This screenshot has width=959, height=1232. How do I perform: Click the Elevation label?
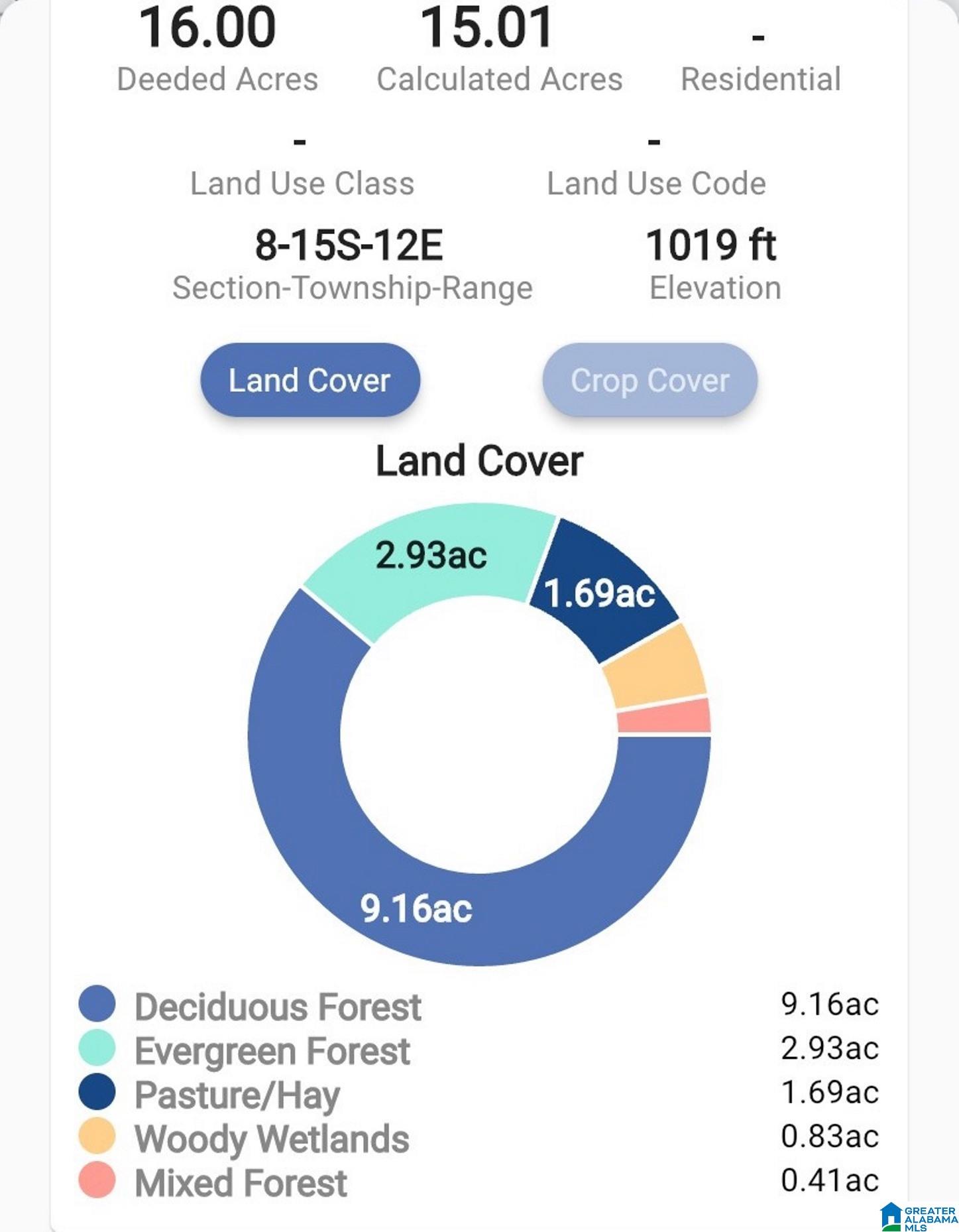click(x=715, y=288)
